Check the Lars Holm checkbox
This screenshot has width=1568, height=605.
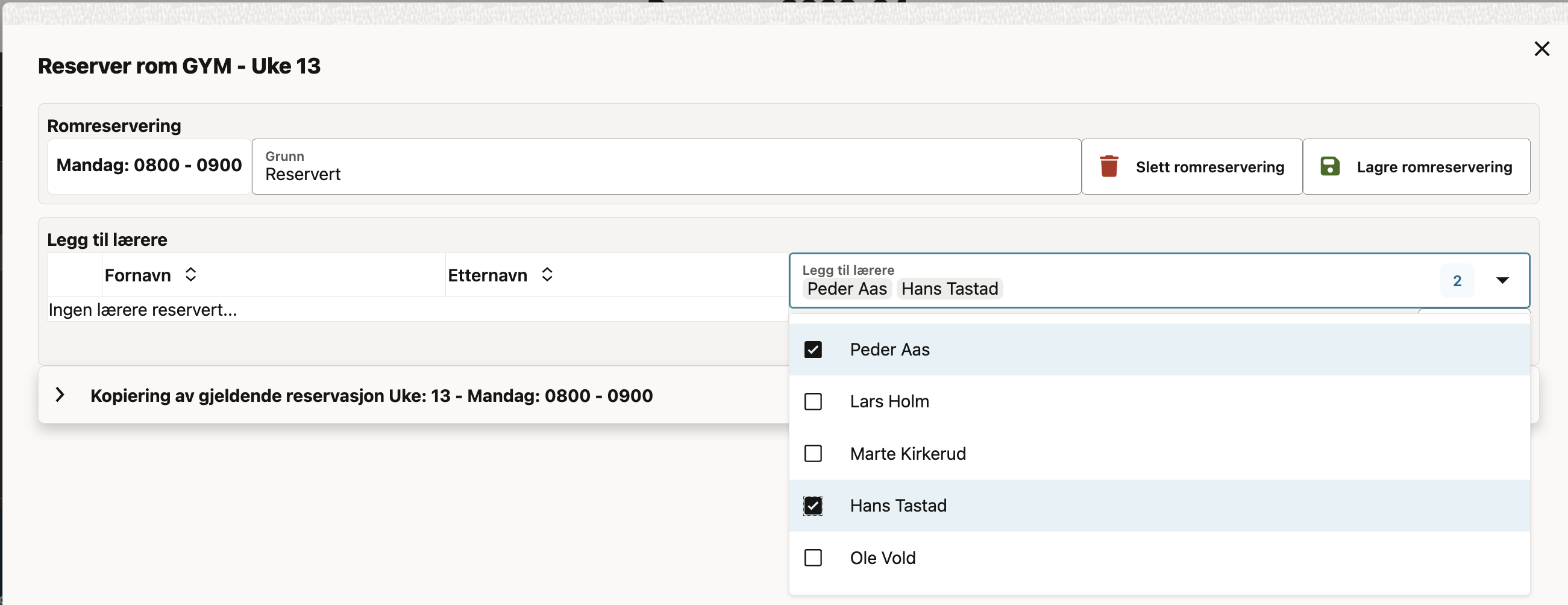click(x=812, y=402)
